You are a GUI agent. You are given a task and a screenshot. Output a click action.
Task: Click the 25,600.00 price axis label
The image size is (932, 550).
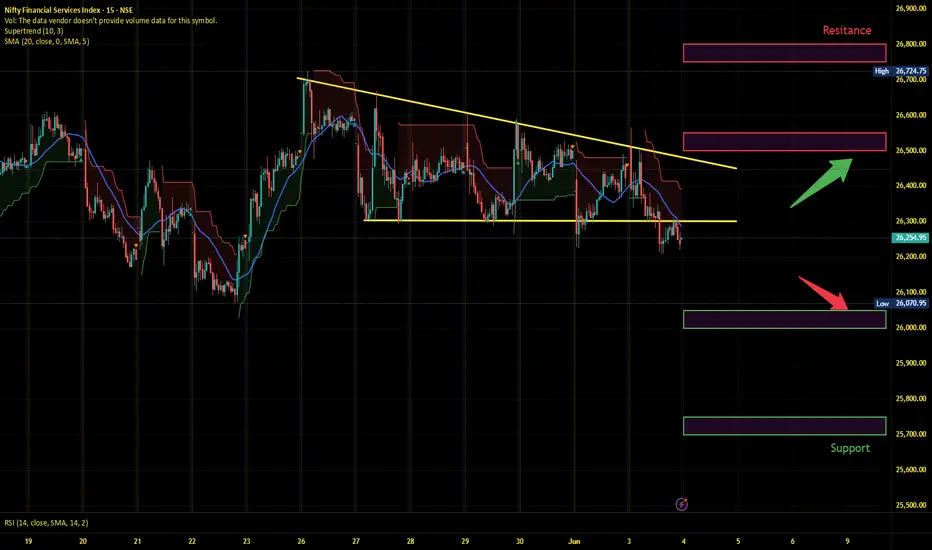911,469
